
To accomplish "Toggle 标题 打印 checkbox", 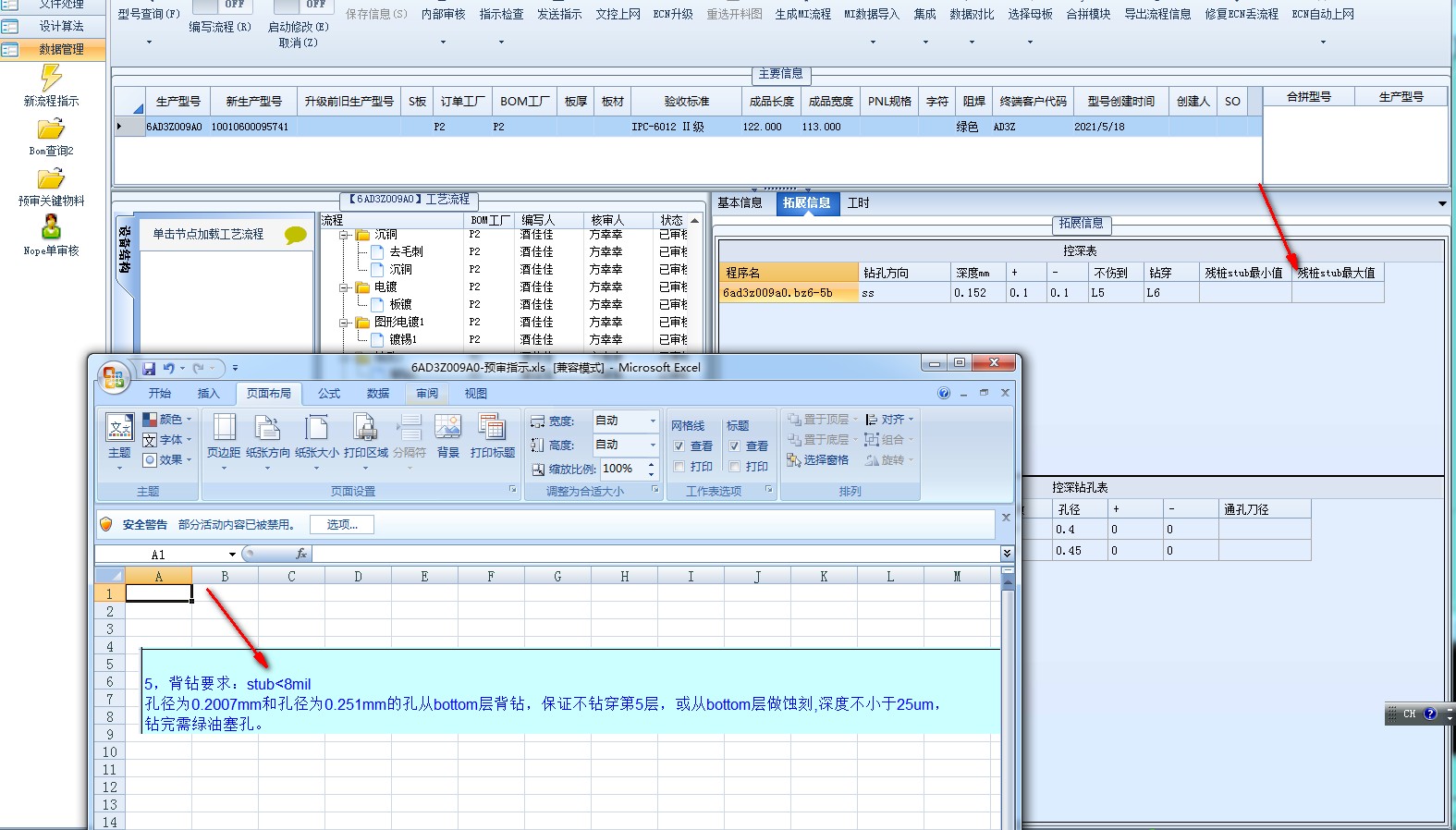I will (735, 467).
